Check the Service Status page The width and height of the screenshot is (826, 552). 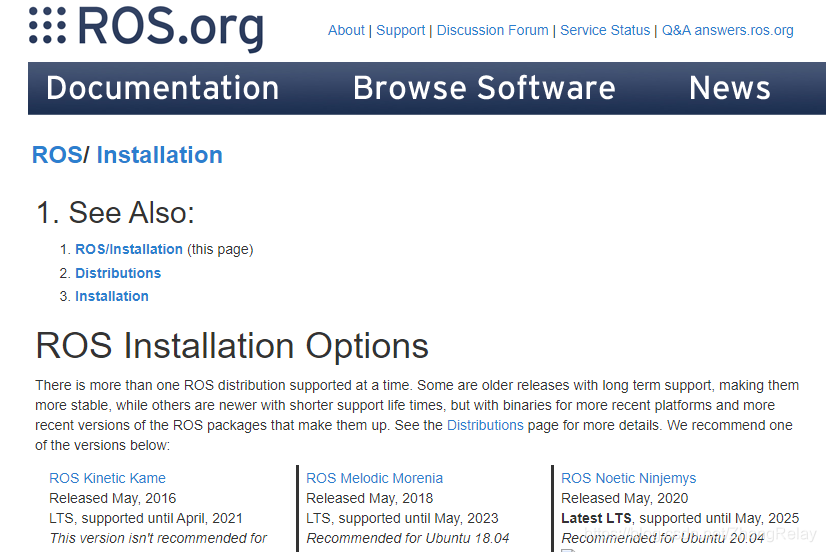(x=605, y=31)
